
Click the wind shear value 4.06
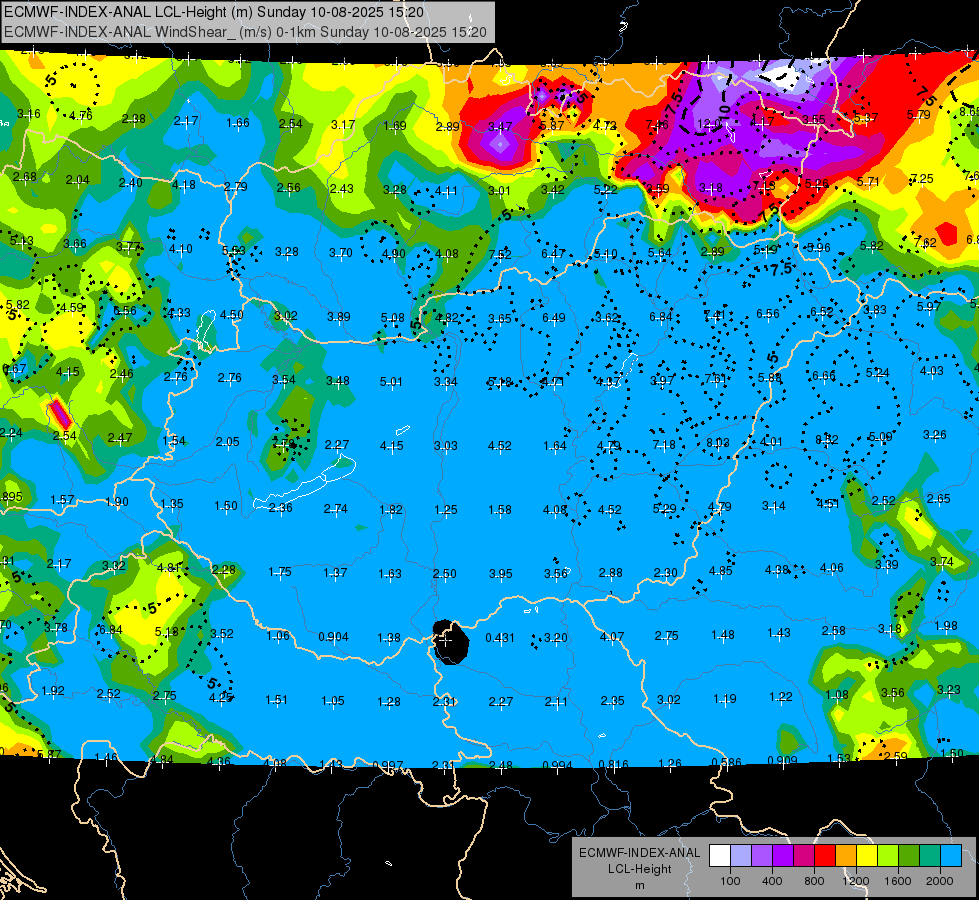coord(832,568)
